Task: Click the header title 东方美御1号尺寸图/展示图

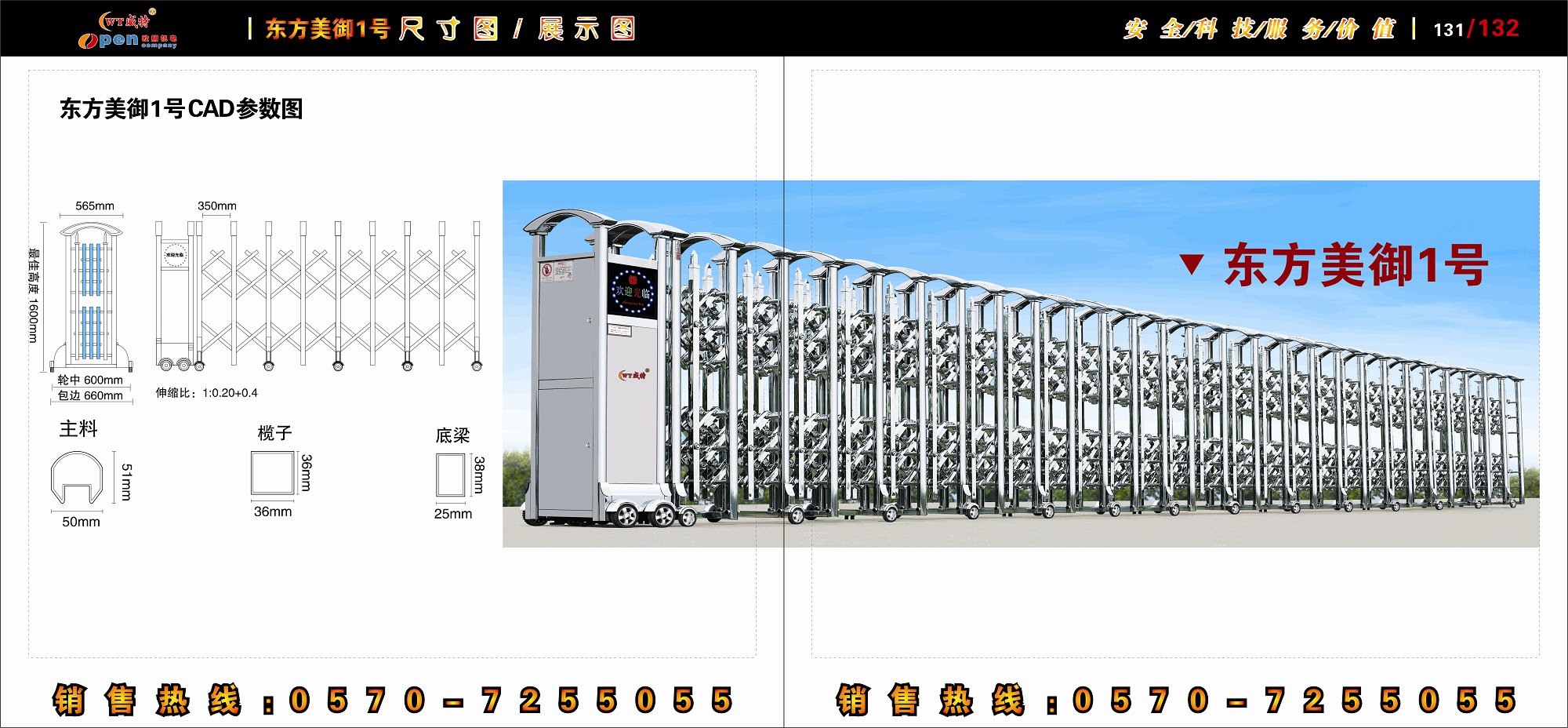Action: [x=450, y=29]
